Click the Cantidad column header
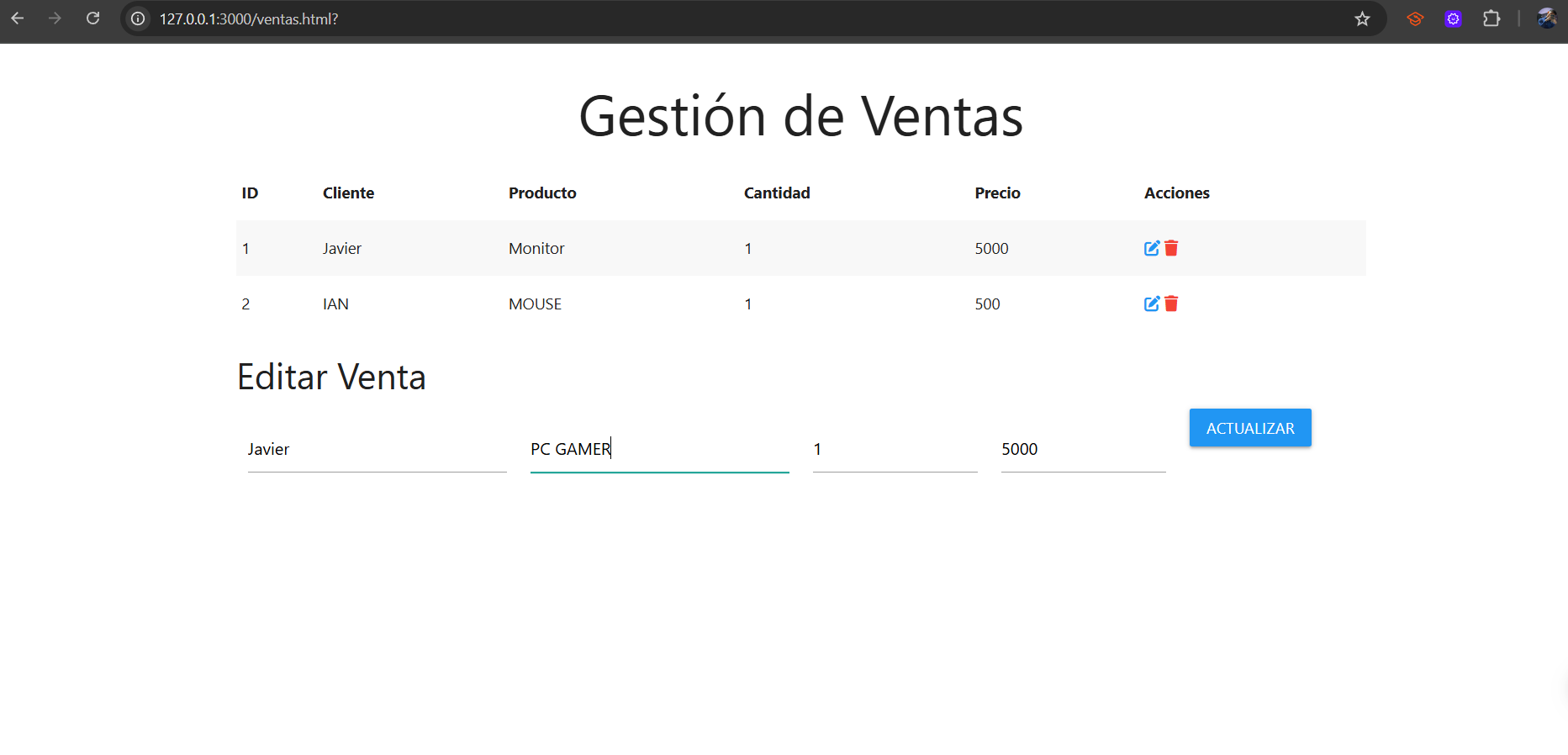Screen dimensions: 1568x755 tap(777, 193)
